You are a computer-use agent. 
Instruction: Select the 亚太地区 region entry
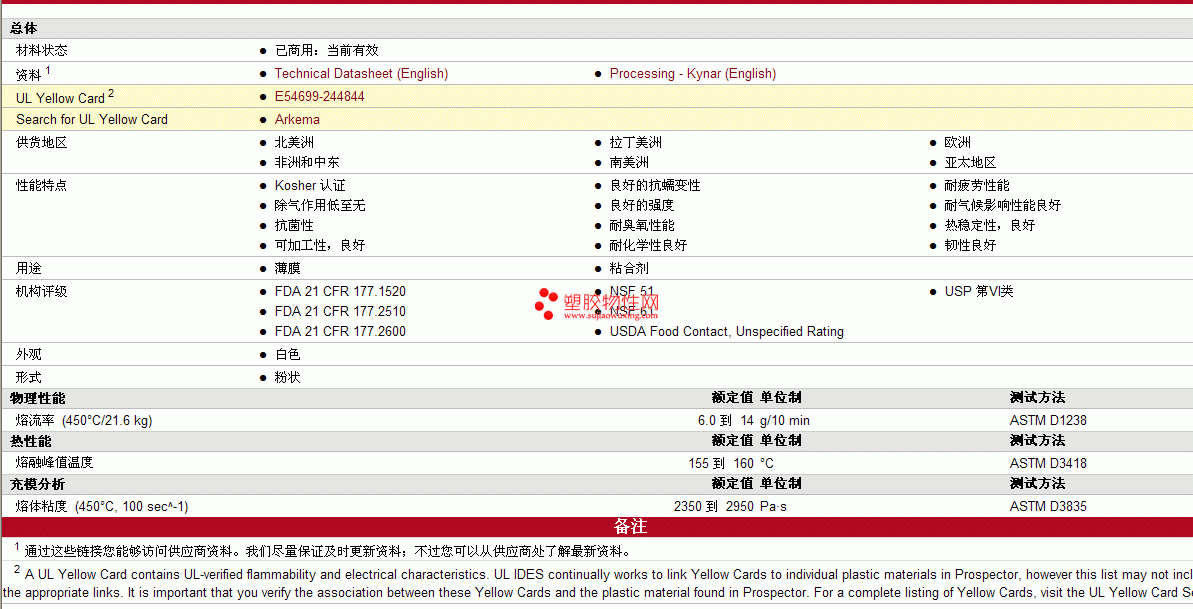click(971, 162)
